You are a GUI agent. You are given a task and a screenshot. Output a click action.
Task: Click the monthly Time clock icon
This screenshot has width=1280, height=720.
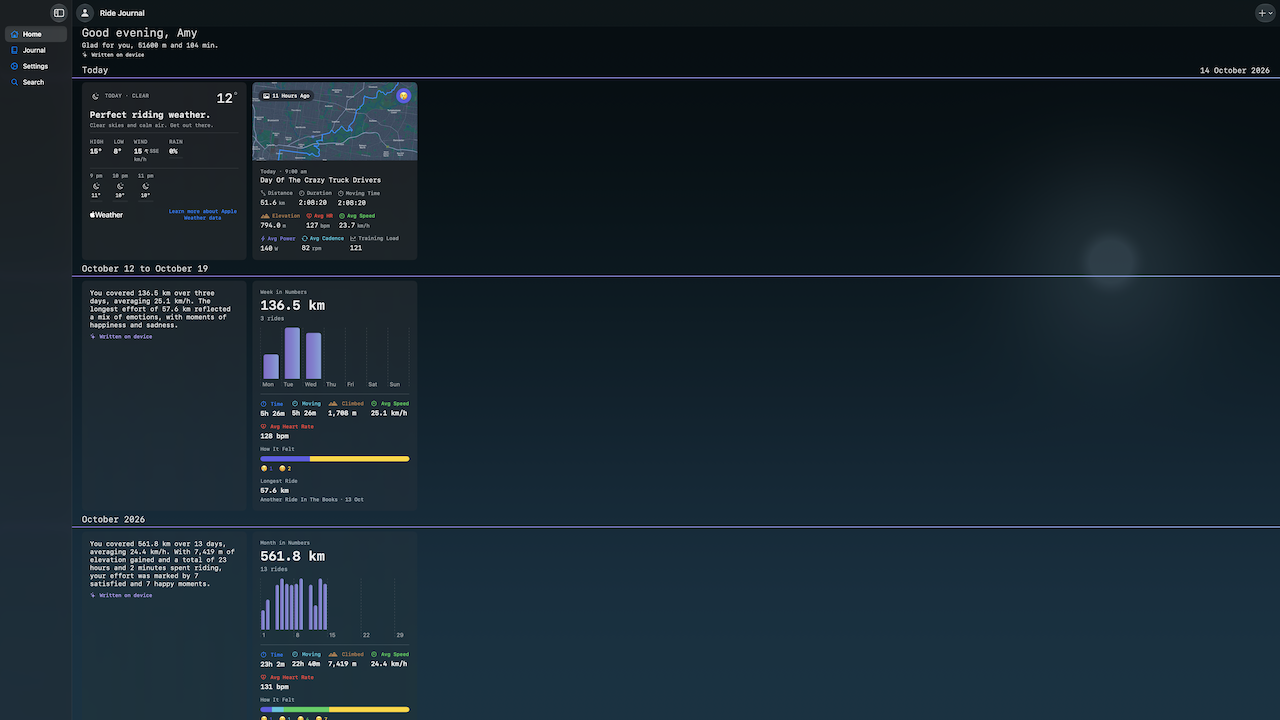pos(264,655)
